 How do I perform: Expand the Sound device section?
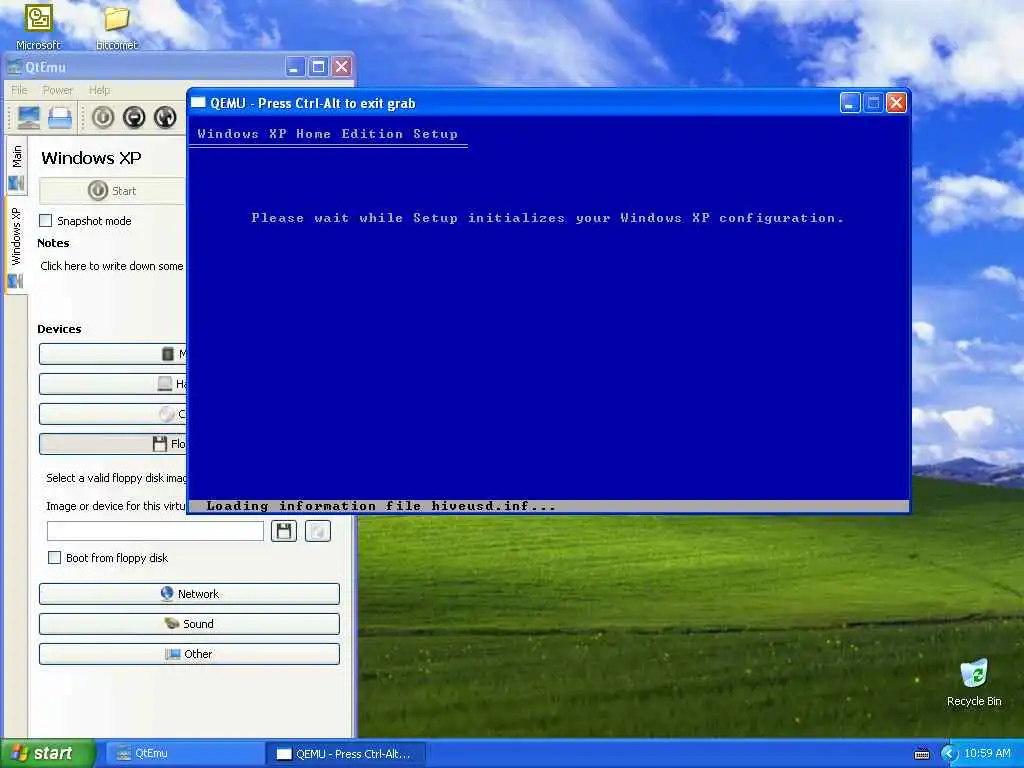click(189, 624)
